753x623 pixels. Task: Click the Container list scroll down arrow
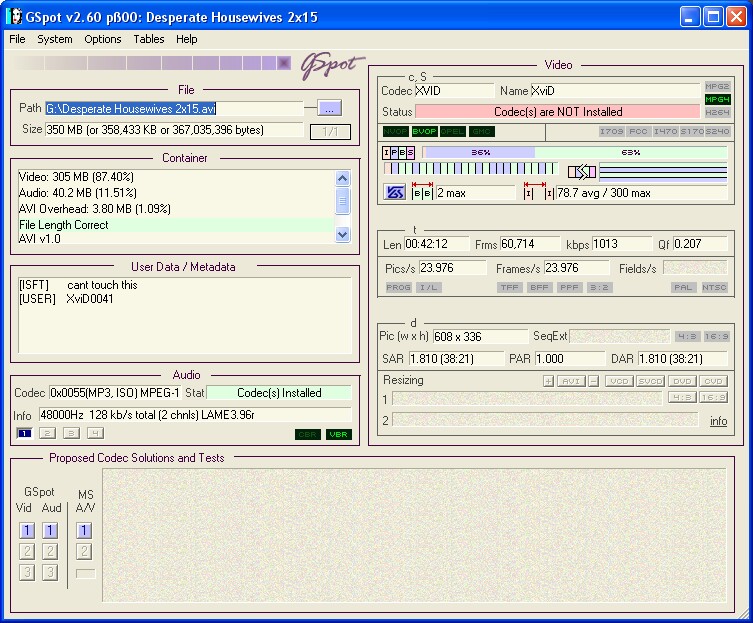coord(342,234)
